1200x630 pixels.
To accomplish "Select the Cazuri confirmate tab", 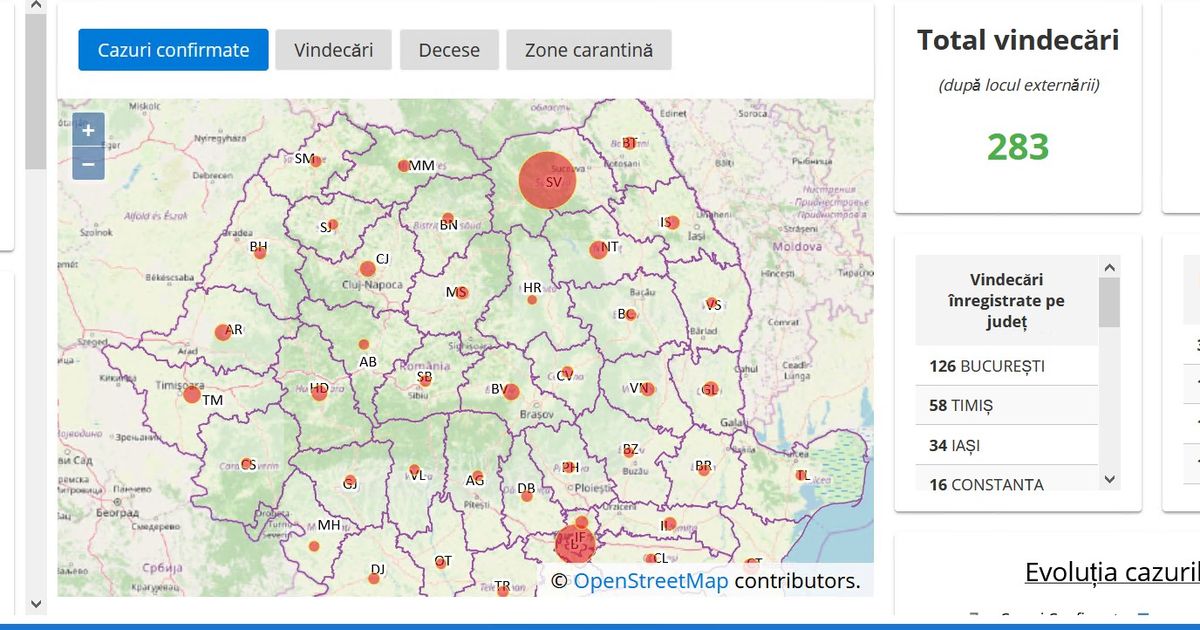I will 172,49.
